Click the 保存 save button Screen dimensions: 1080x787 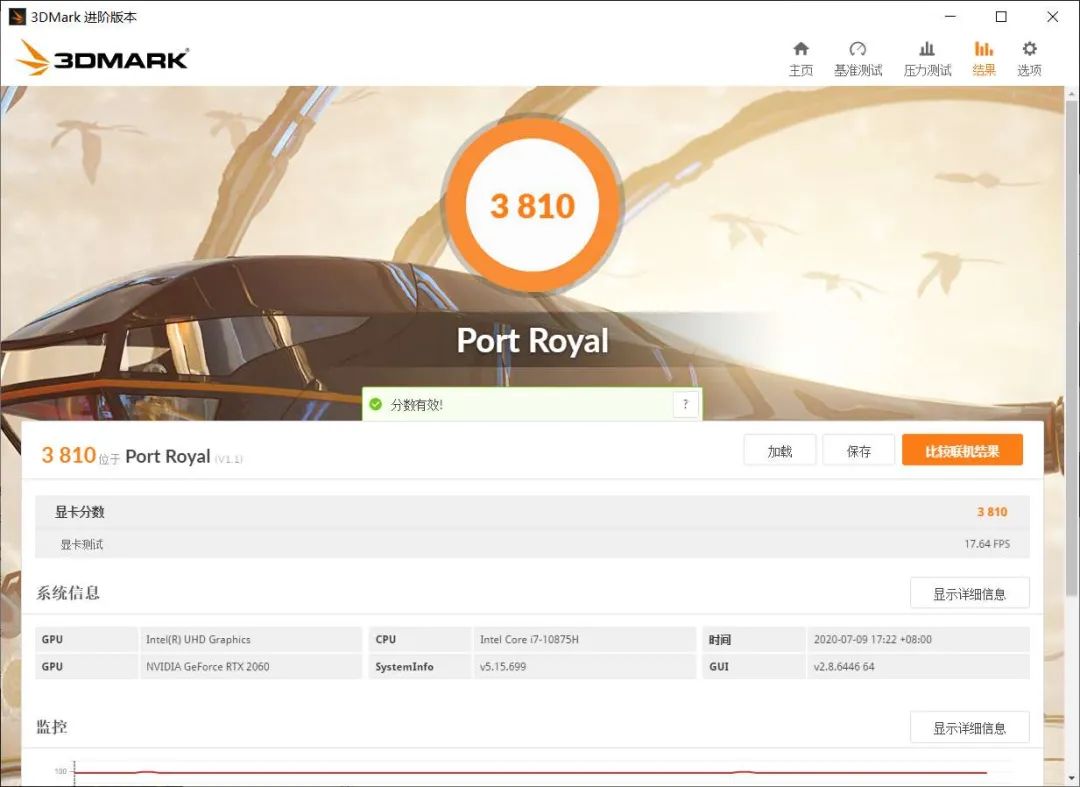coord(858,451)
